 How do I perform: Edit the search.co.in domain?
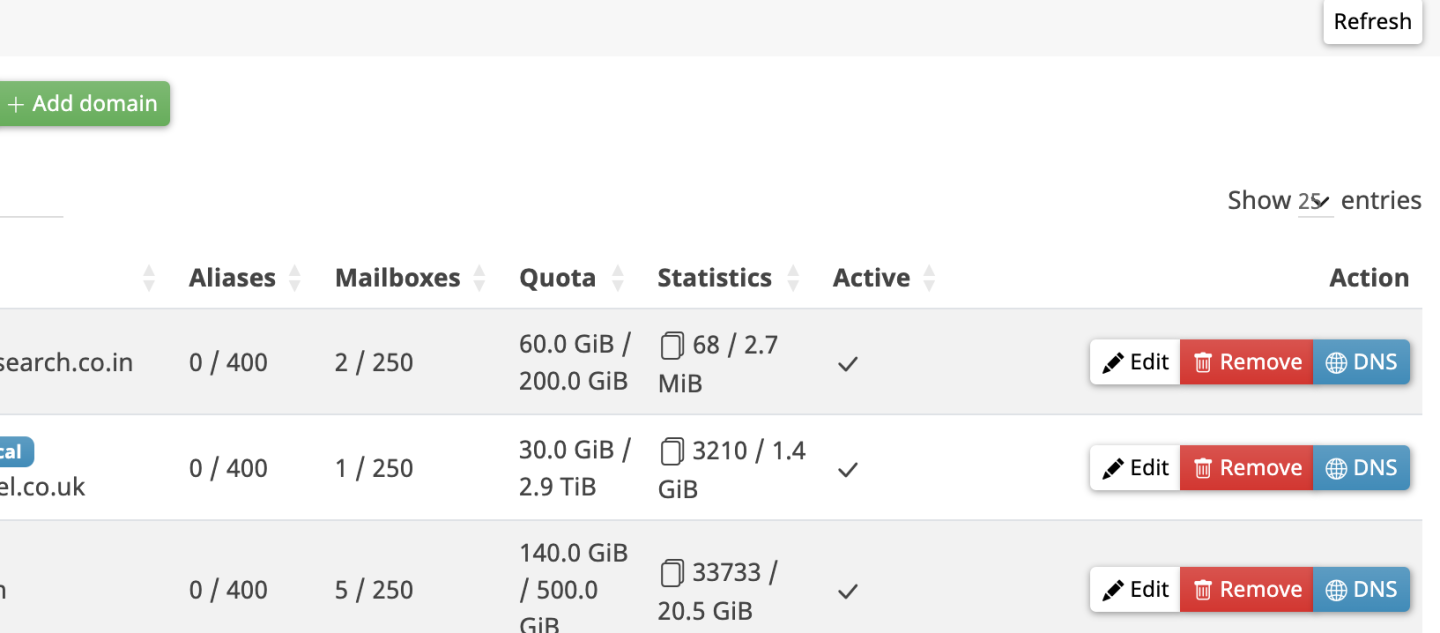[x=1135, y=362]
